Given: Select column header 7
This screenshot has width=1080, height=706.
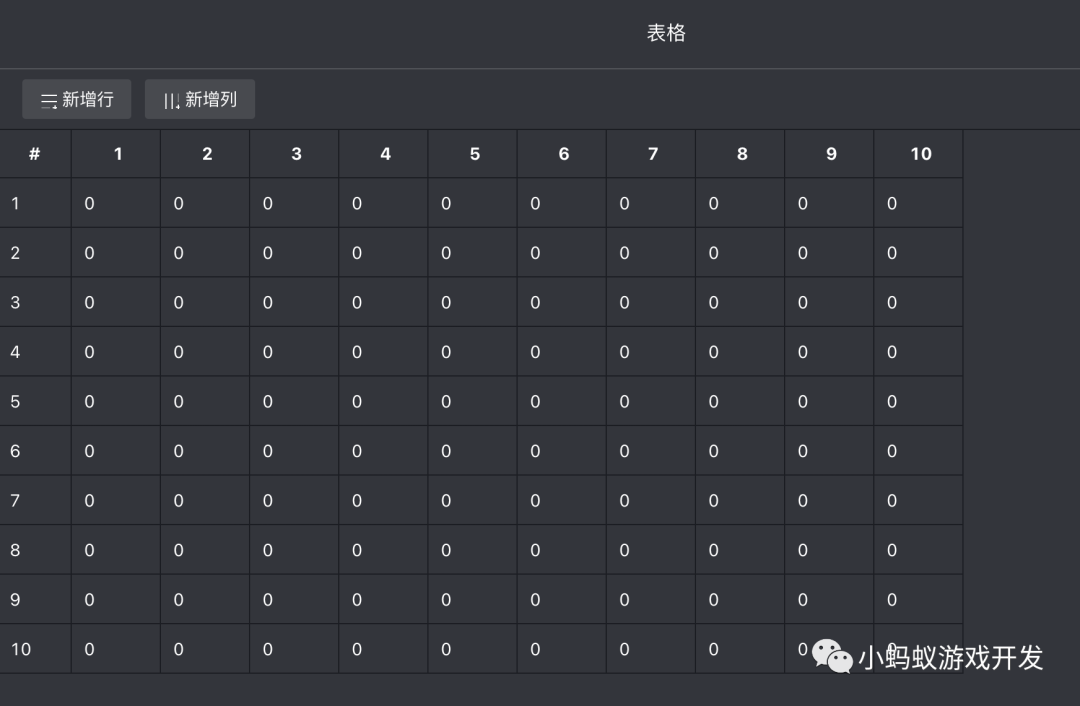Looking at the screenshot, I should tap(651, 154).
